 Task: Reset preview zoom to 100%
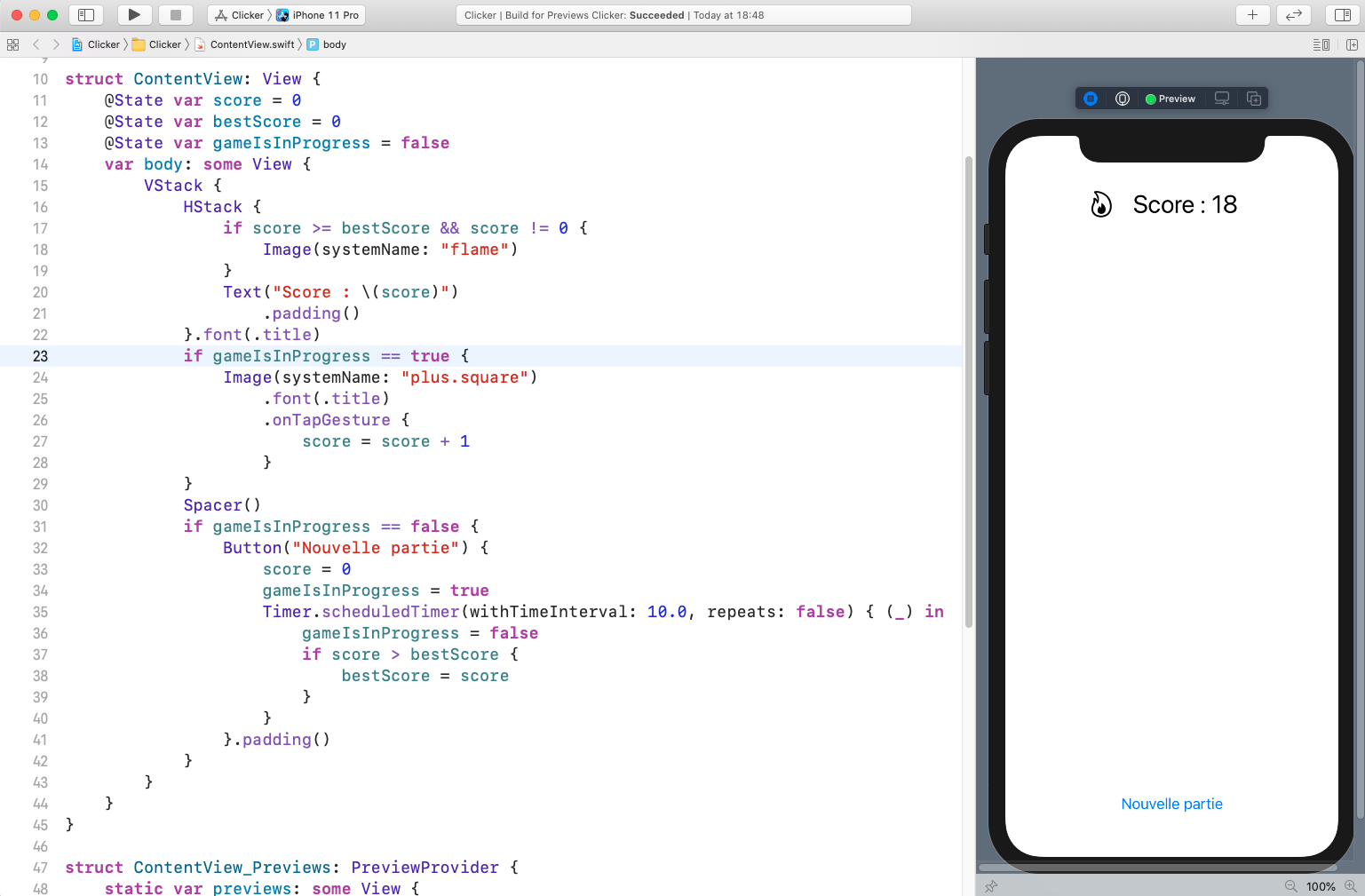1321,886
